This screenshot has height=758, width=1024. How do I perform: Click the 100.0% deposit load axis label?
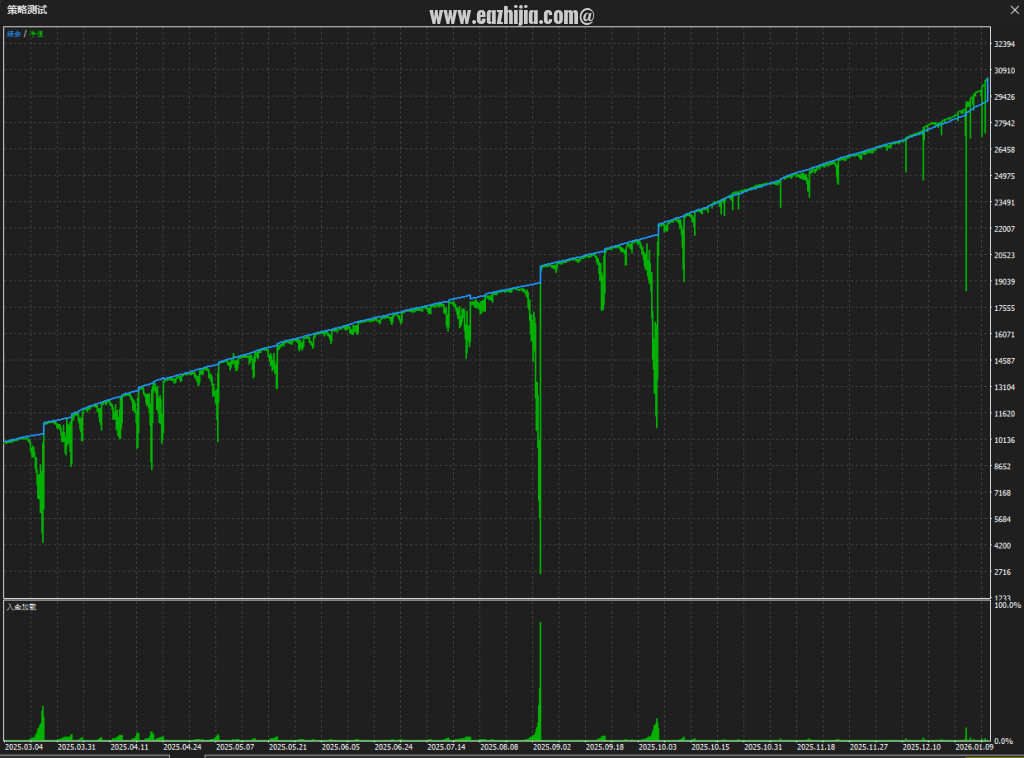[x=1007, y=606]
